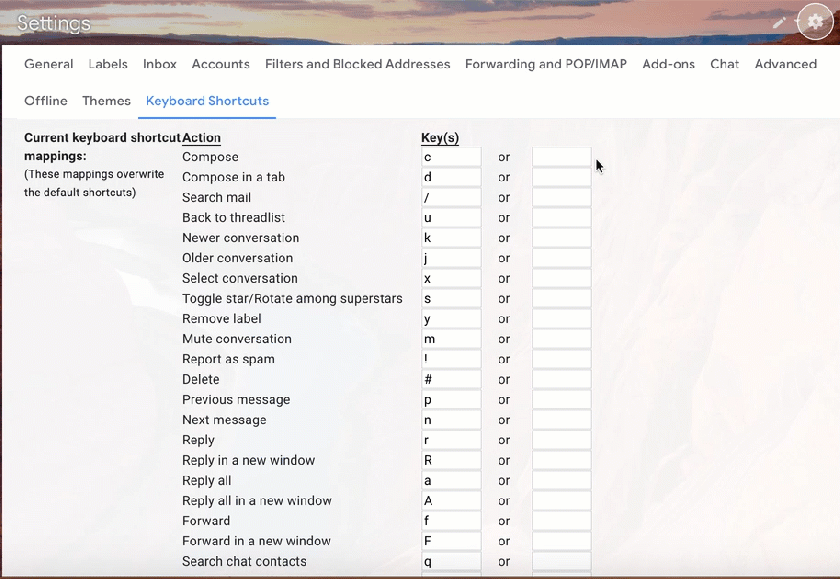Click the alternate key field for Compose
The width and height of the screenshot is (840, 579).
pos(561,157)
